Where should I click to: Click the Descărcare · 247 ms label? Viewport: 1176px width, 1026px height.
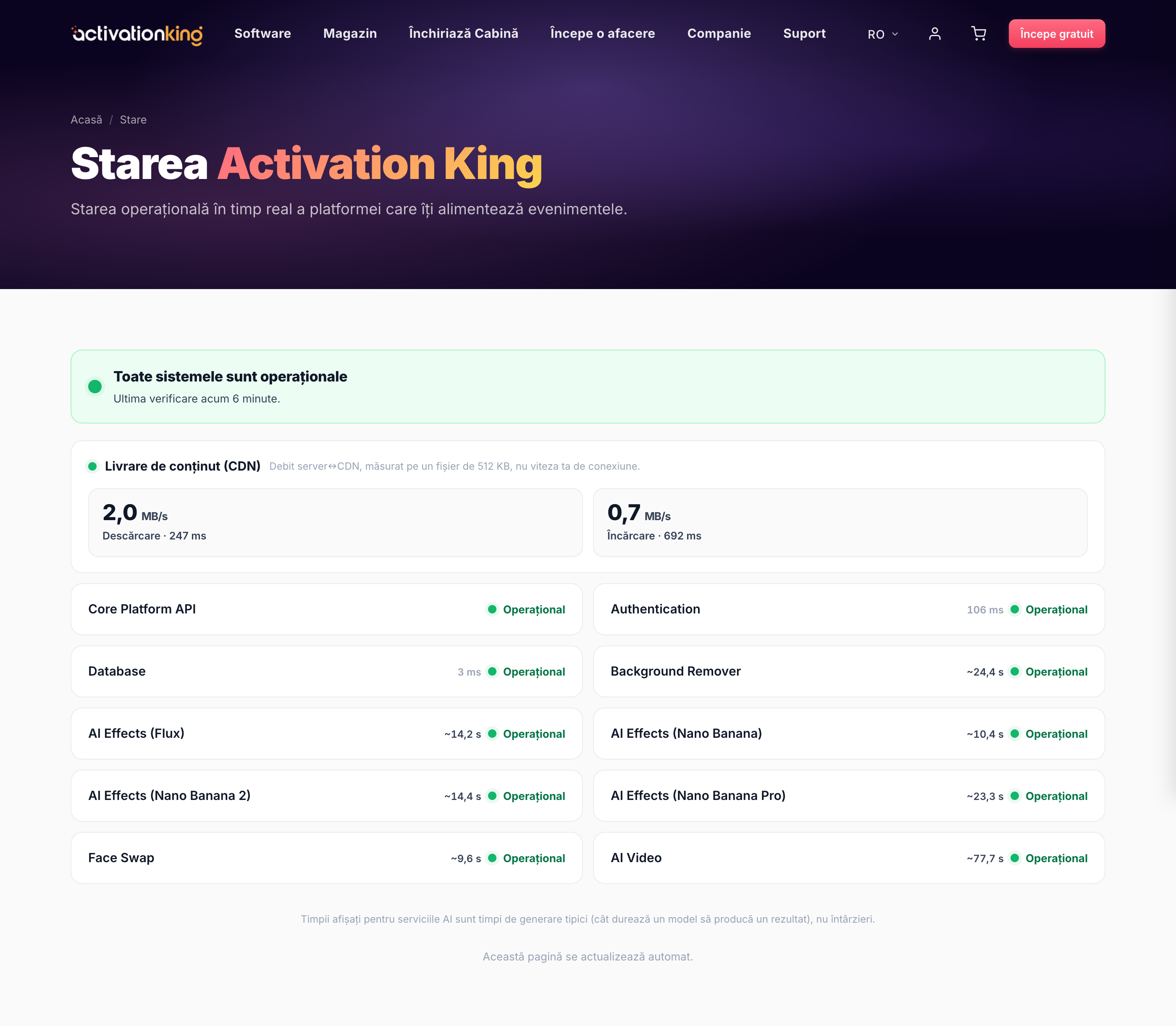click(155, 536)
